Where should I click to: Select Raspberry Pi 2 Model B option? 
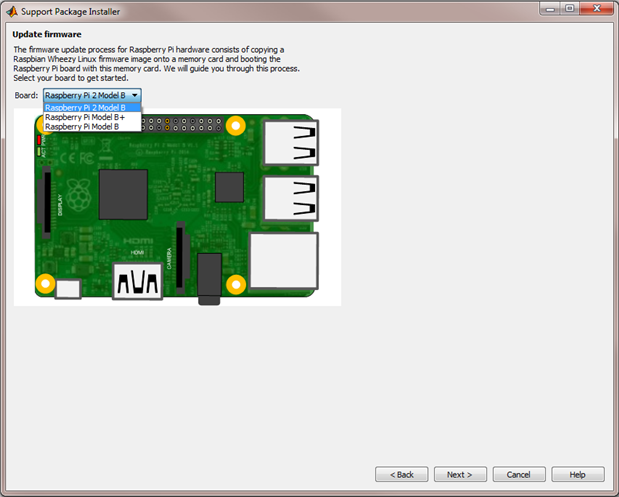coord(85,107)
